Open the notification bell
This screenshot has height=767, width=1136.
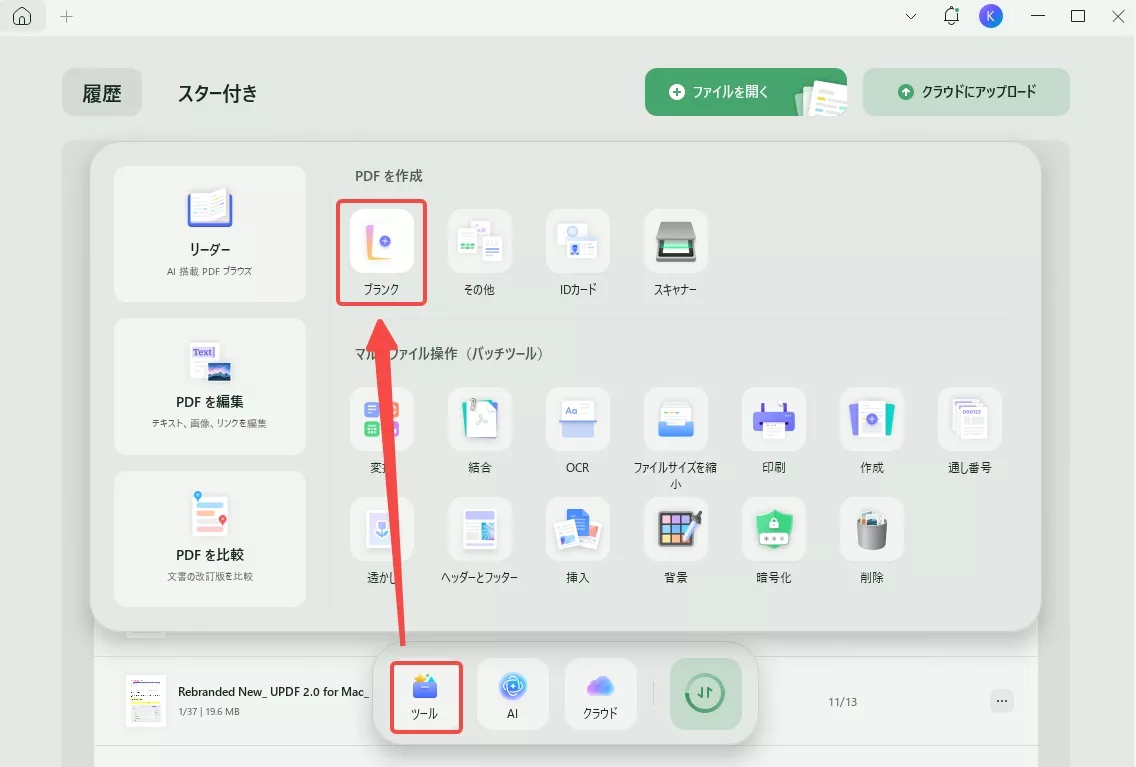tap(951, 16)
